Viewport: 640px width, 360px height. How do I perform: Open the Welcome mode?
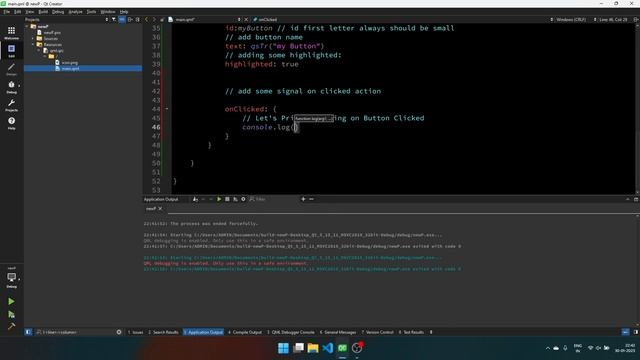pos(11,33)
